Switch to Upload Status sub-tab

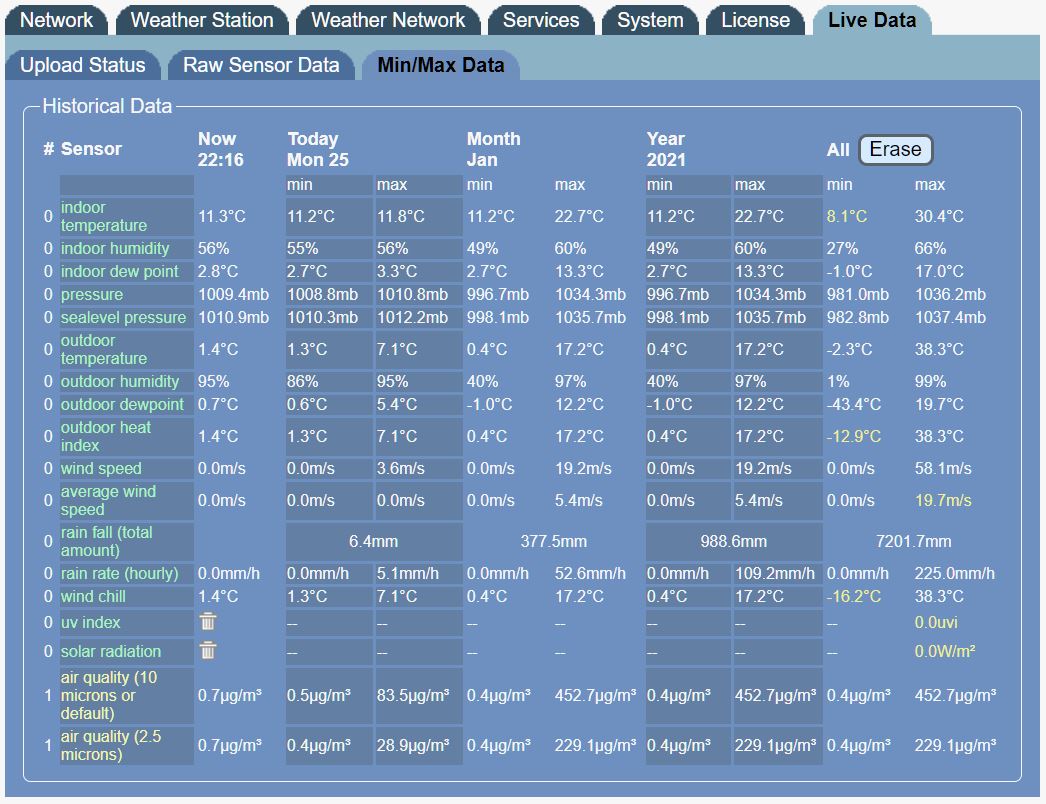click(x=83, y=65)
